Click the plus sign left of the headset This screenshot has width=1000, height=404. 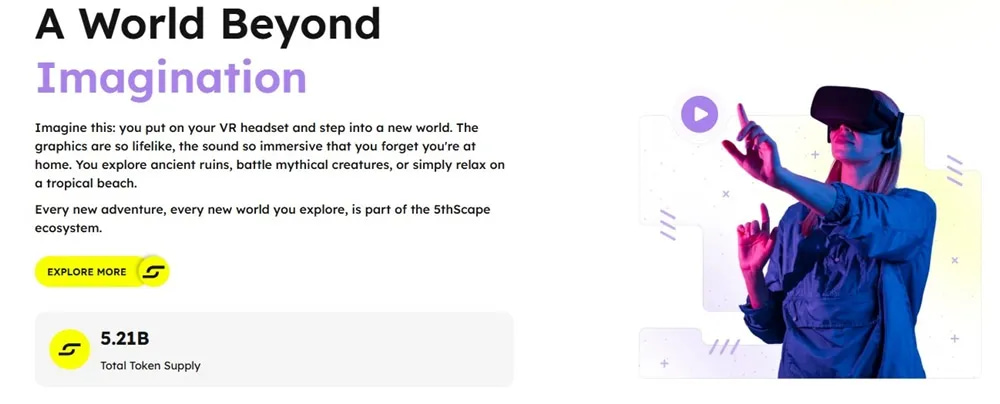(x=814, y=154)
